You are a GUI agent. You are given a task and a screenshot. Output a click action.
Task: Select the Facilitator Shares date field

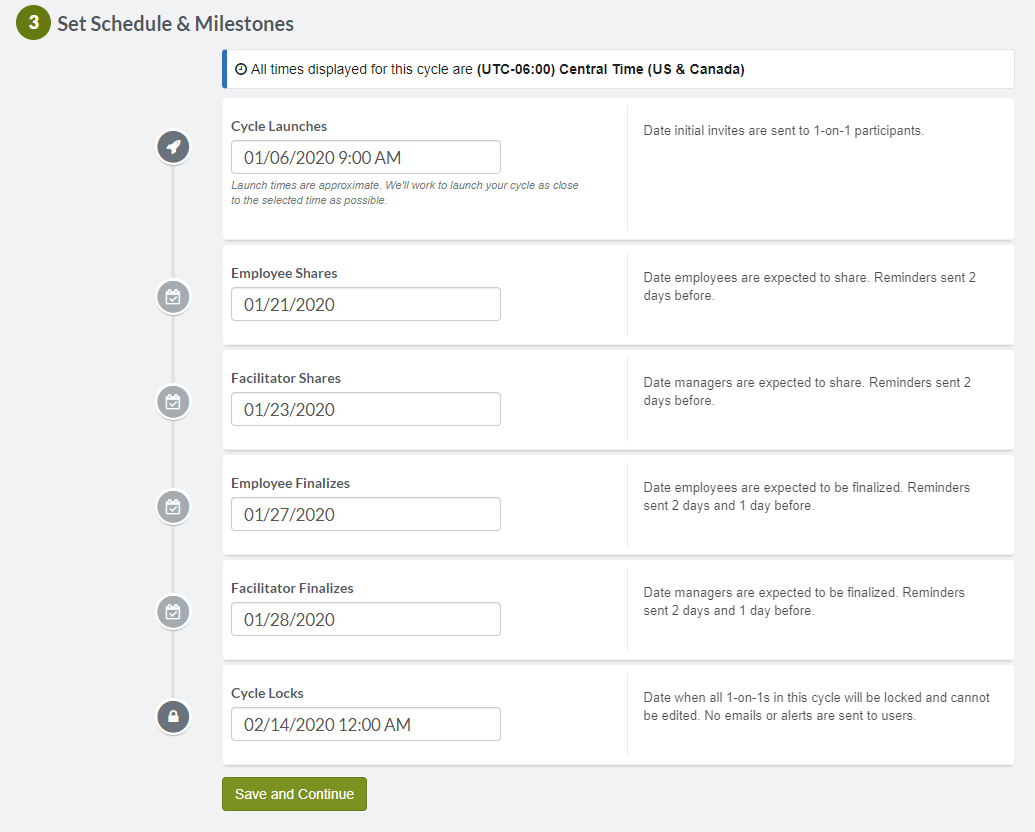pos(365,410)
